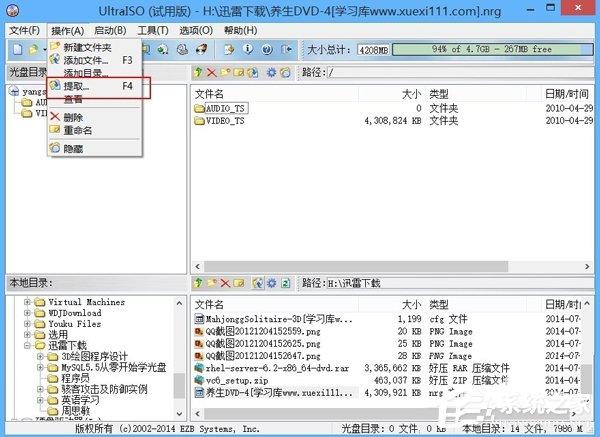Image resolution: width=600 pixels, height=437 pixels.
Task: Click the last icon in disc pane toolbar
Action: point(285,72)
